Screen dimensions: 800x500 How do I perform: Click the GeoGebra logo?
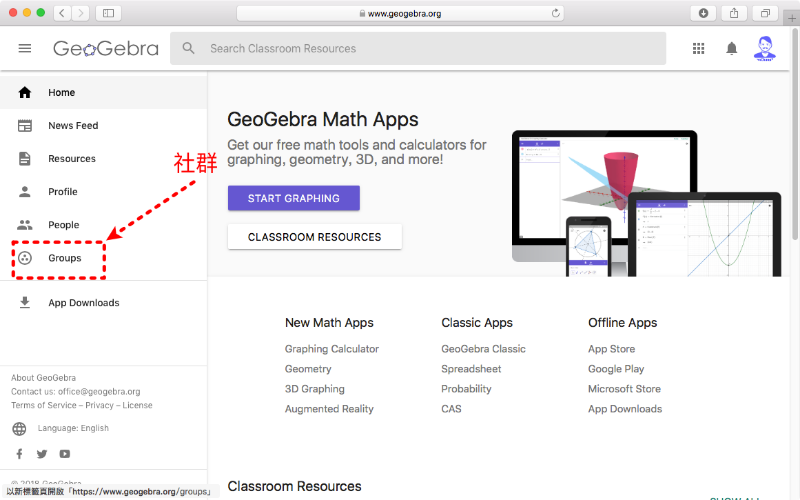(106, 48)
